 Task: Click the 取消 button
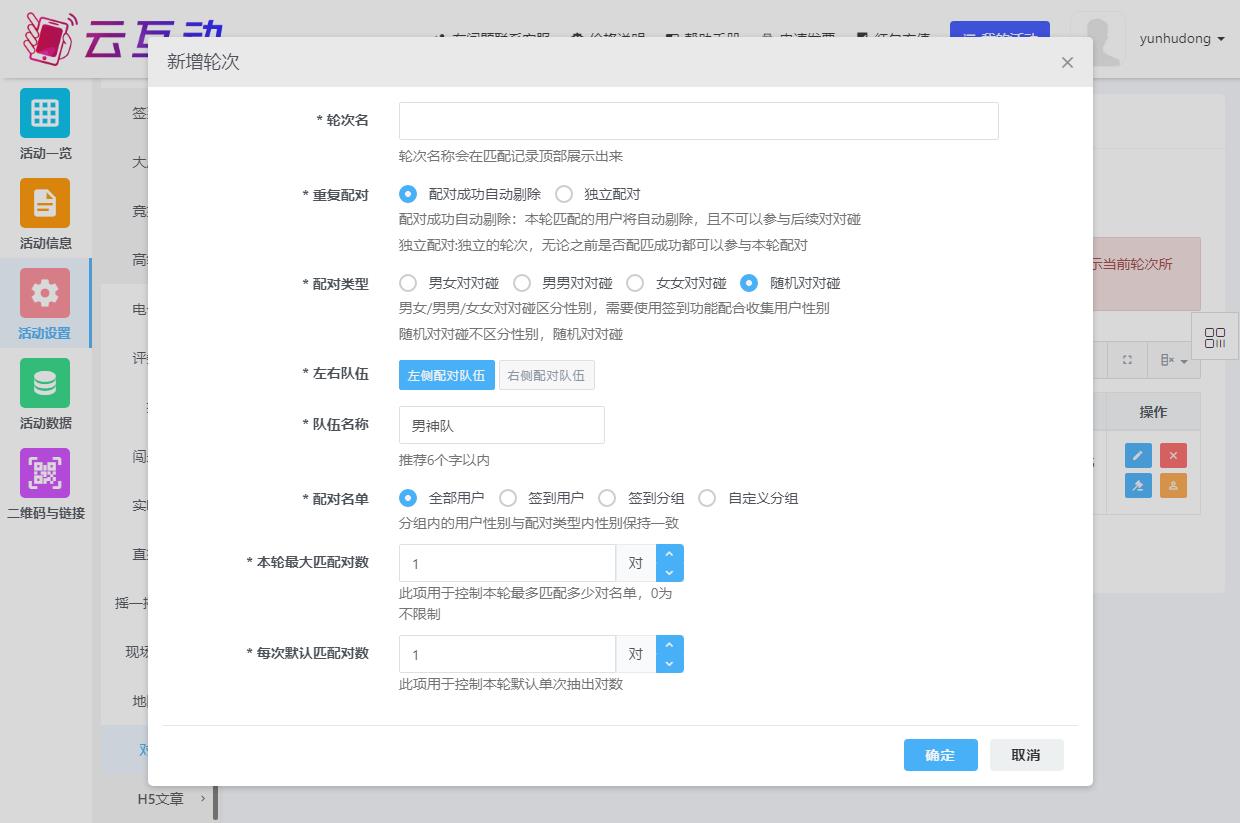click(1026, 755)
